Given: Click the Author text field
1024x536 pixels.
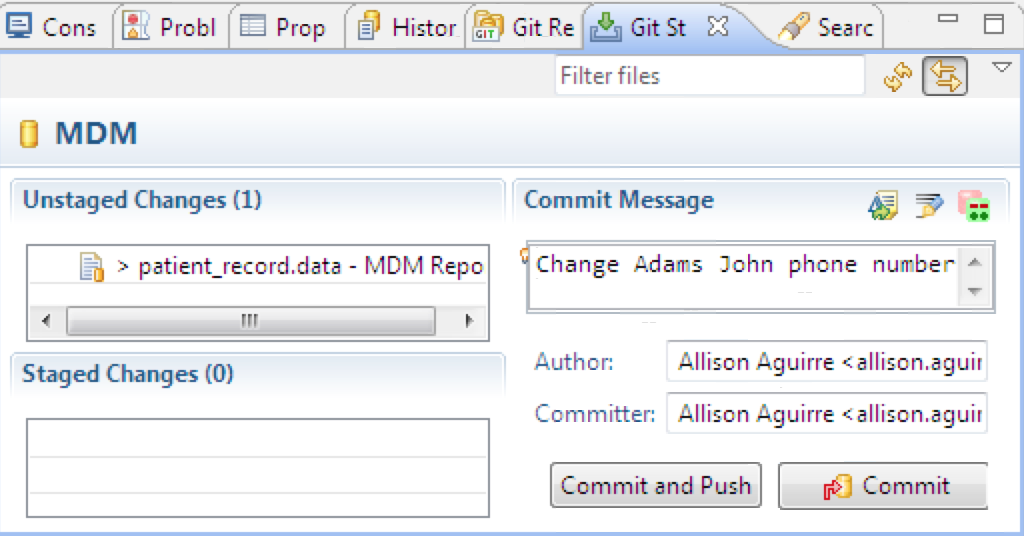Looking at the screenshot, I should [827, 361].
